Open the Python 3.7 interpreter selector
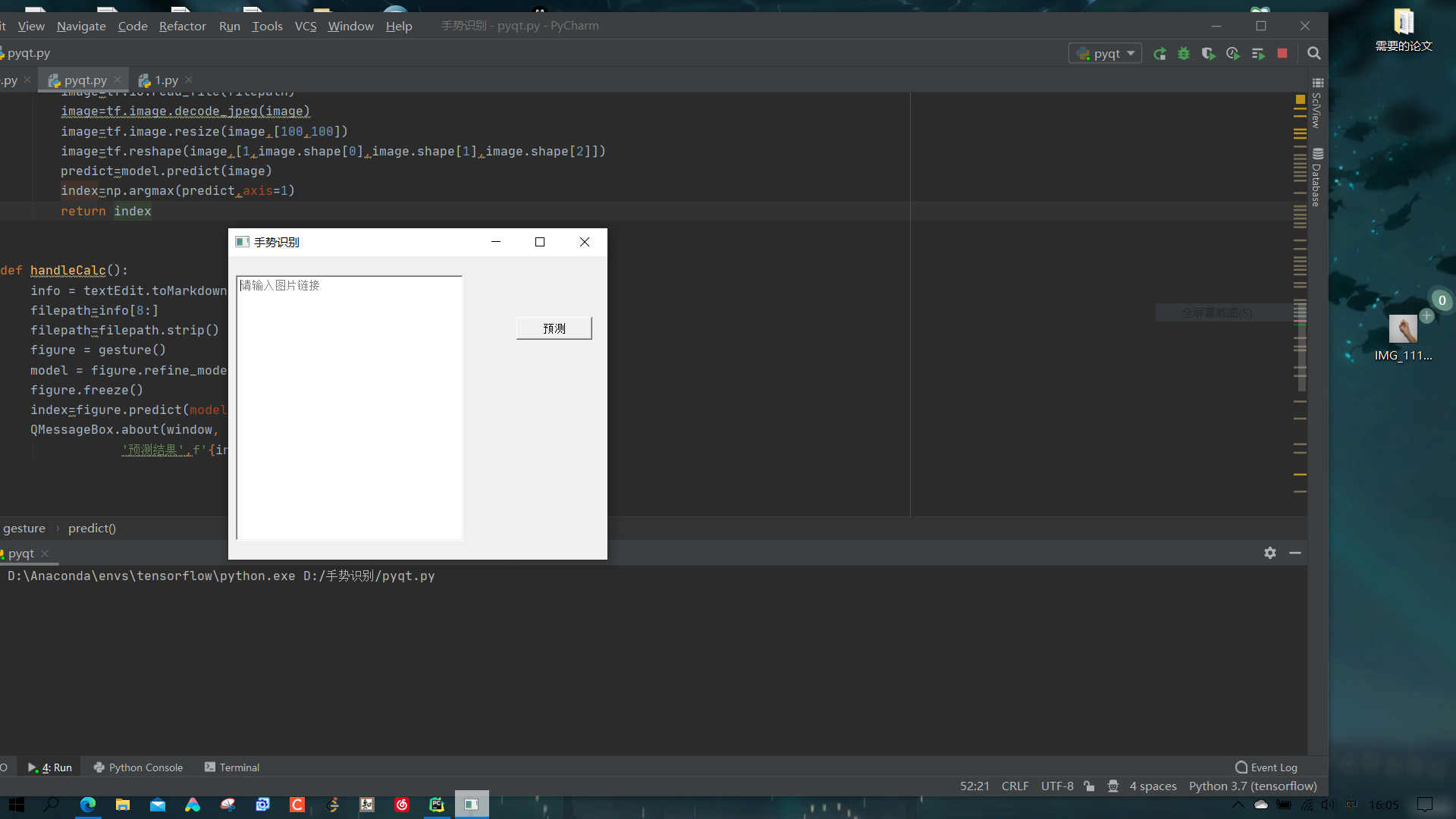This screenshot has height=819, width=1456. coord(1252,786)
